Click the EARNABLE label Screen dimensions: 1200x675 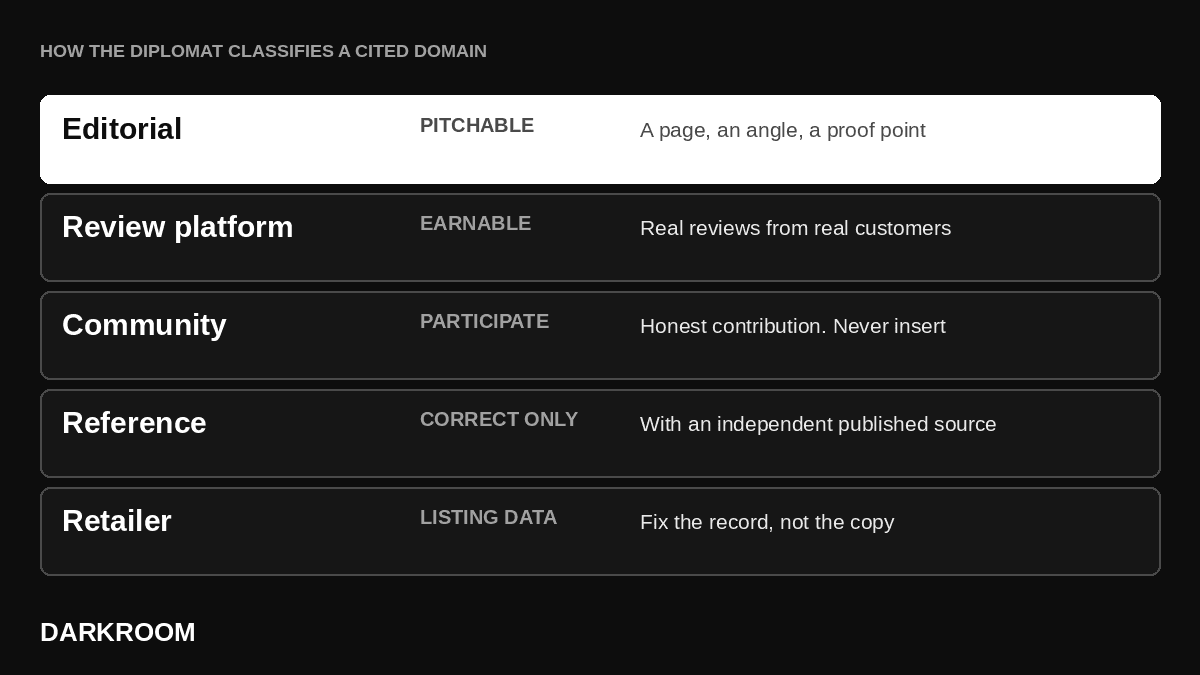tap(476, 223)
